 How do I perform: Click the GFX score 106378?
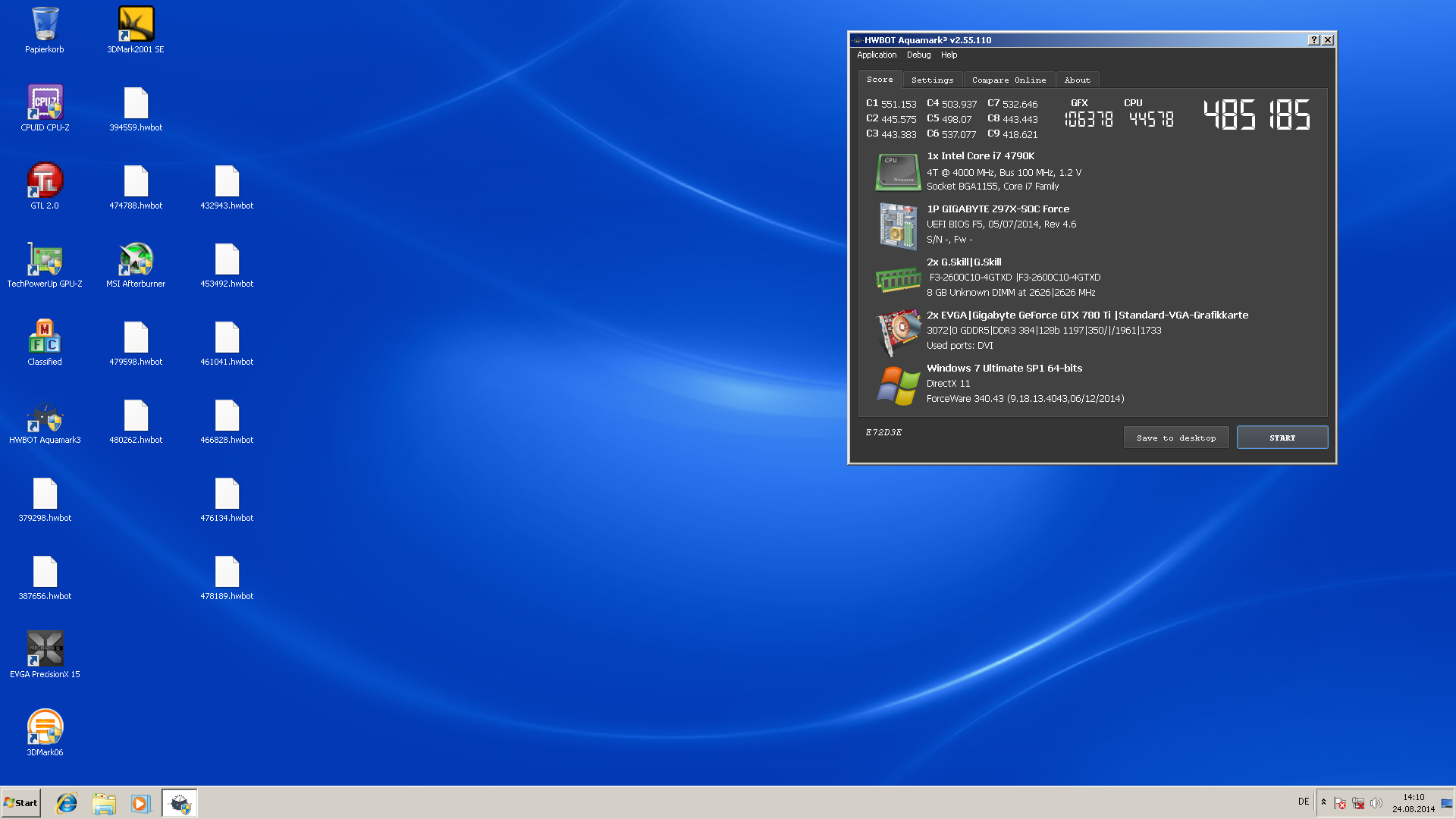(1088, 119)
